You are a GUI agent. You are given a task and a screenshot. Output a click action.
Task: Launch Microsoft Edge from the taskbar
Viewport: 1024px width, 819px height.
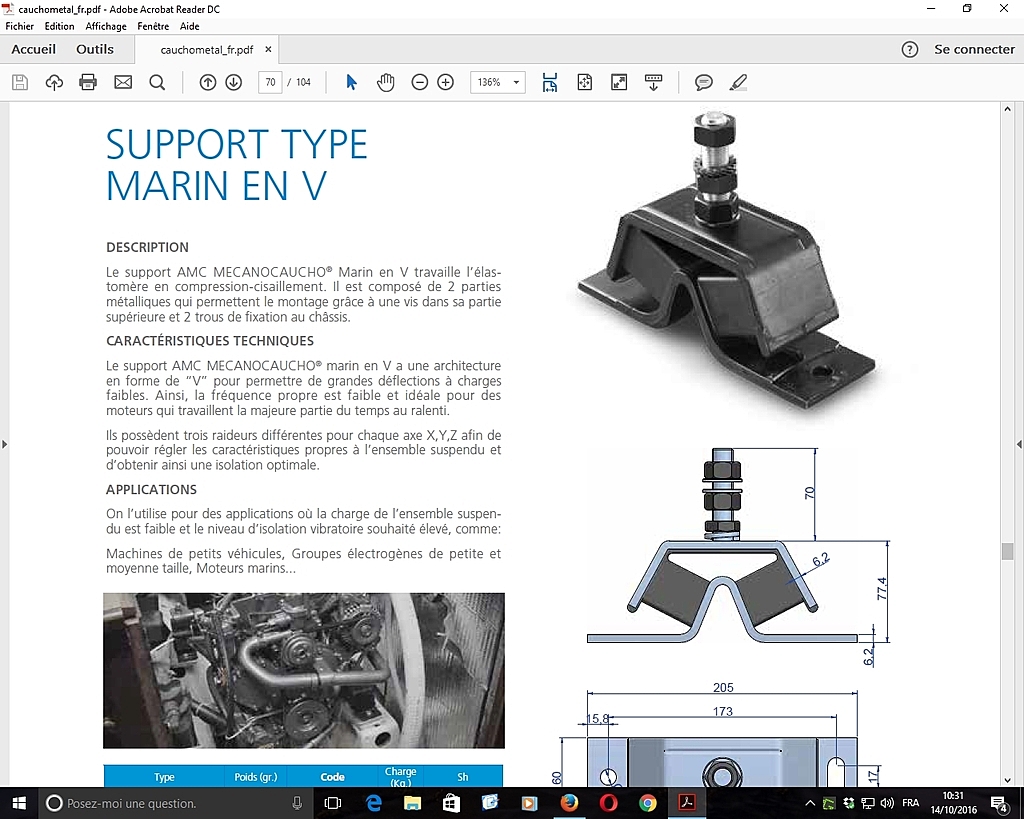click(x=374, y=803)
